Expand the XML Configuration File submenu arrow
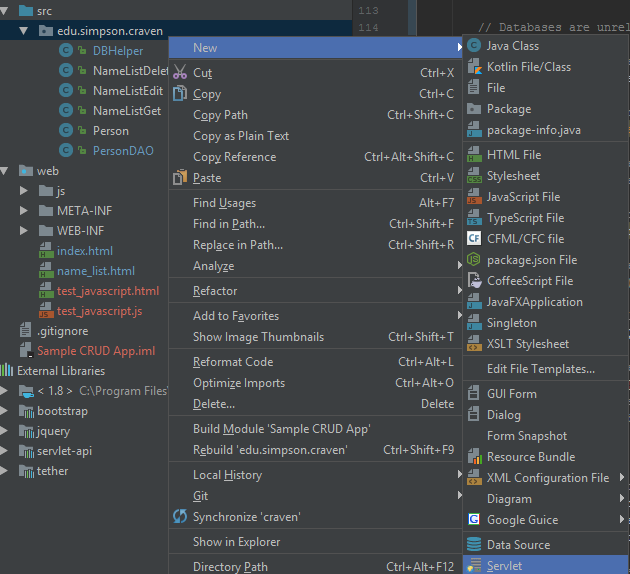This screenshot has width=630, height=574. click(622, 477)
